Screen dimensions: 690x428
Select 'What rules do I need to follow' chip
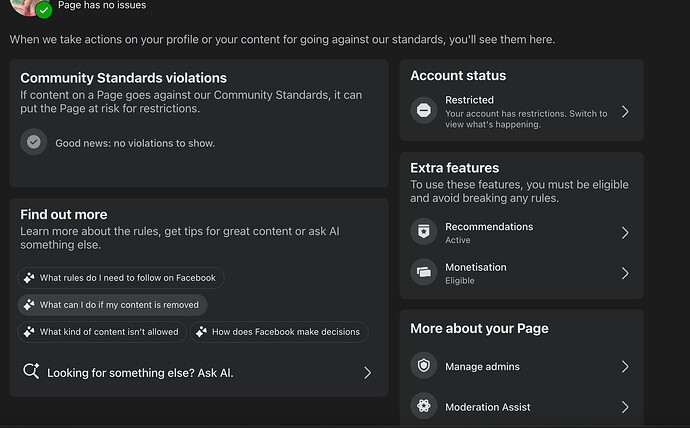coord(120,278)
